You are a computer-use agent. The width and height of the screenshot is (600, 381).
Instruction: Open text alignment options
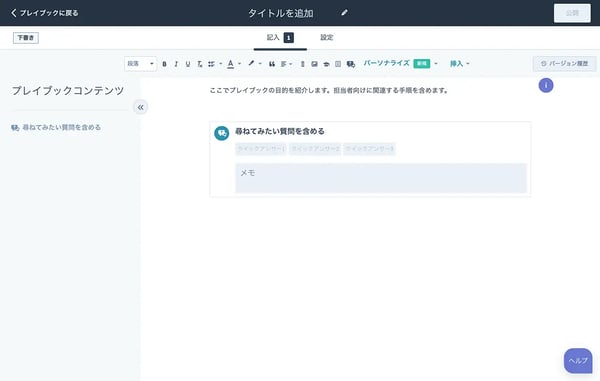[x=287, y=64]
